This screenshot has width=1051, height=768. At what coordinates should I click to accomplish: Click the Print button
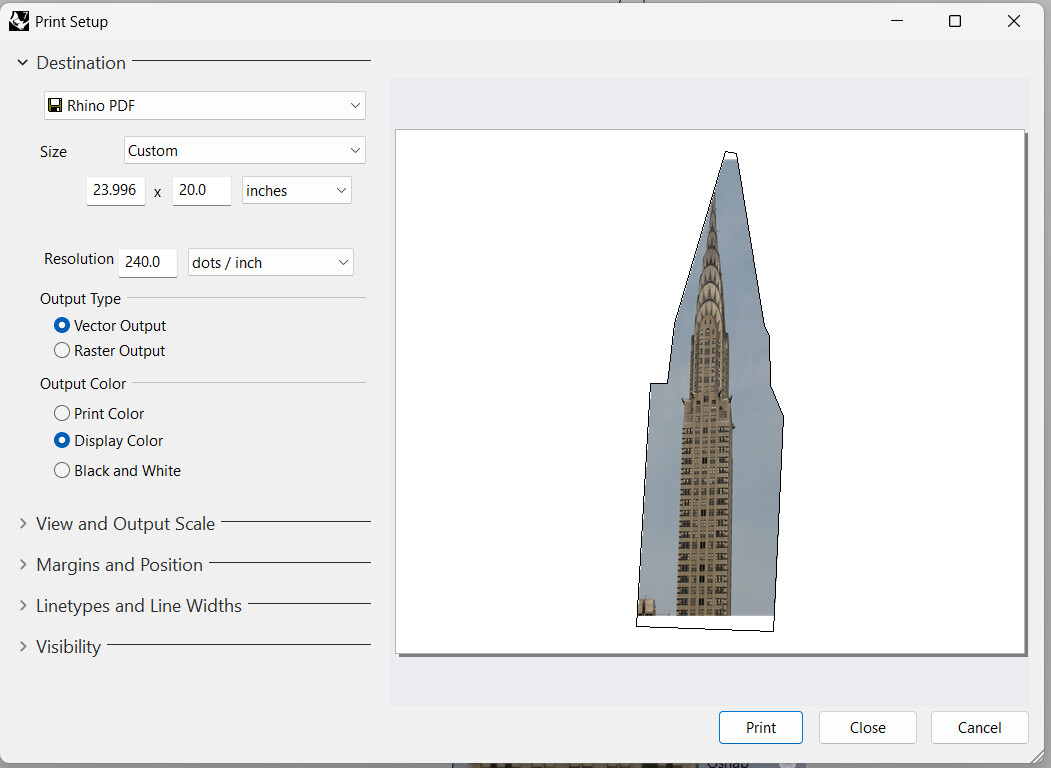(760, 727)
